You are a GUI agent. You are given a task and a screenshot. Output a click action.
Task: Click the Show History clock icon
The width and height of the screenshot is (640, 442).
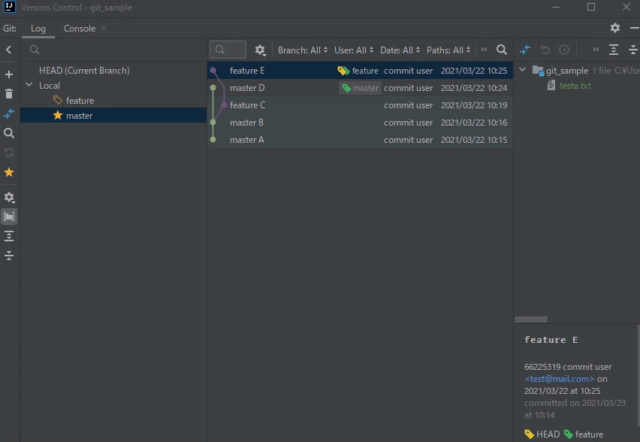point(564,50)
